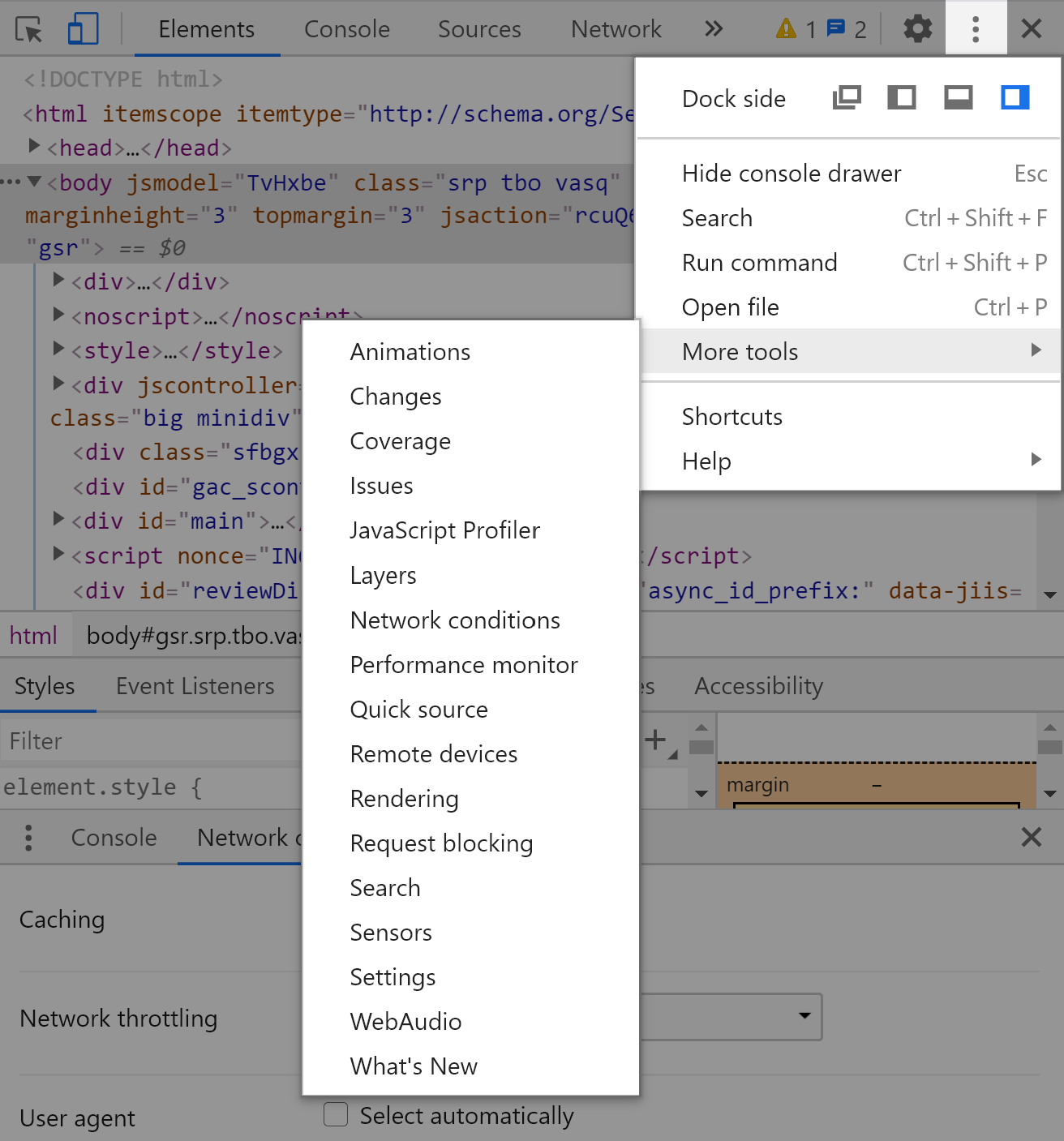
Task: Open Rendering tool
Action: 470,798
